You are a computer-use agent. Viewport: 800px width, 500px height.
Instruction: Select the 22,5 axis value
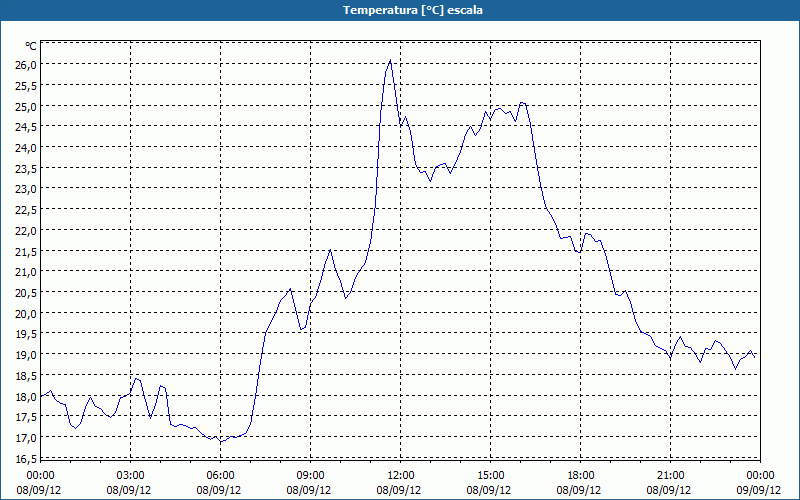[x=26, y=210]
